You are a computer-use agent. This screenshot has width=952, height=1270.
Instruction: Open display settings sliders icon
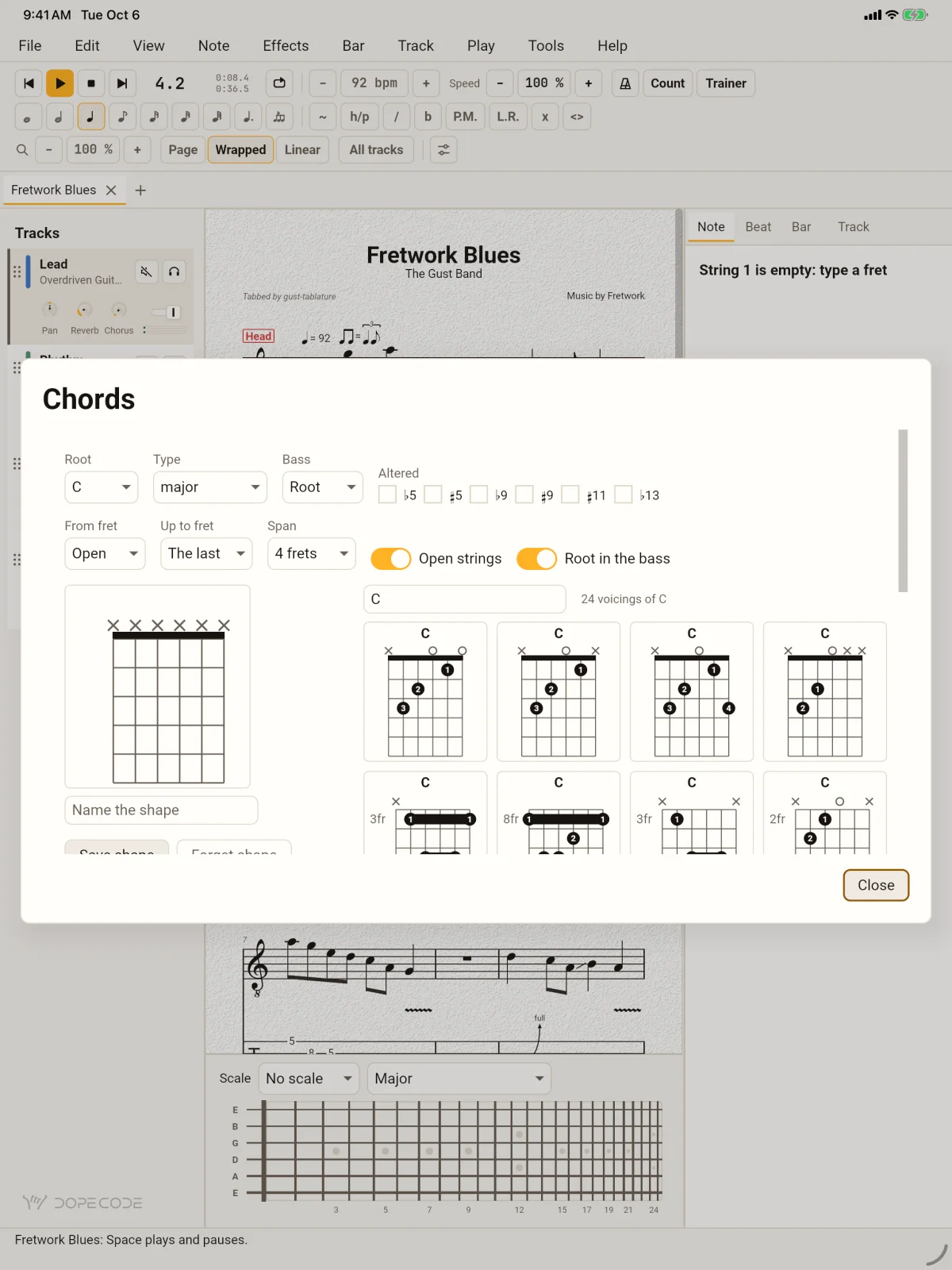(x=444, y=149)
